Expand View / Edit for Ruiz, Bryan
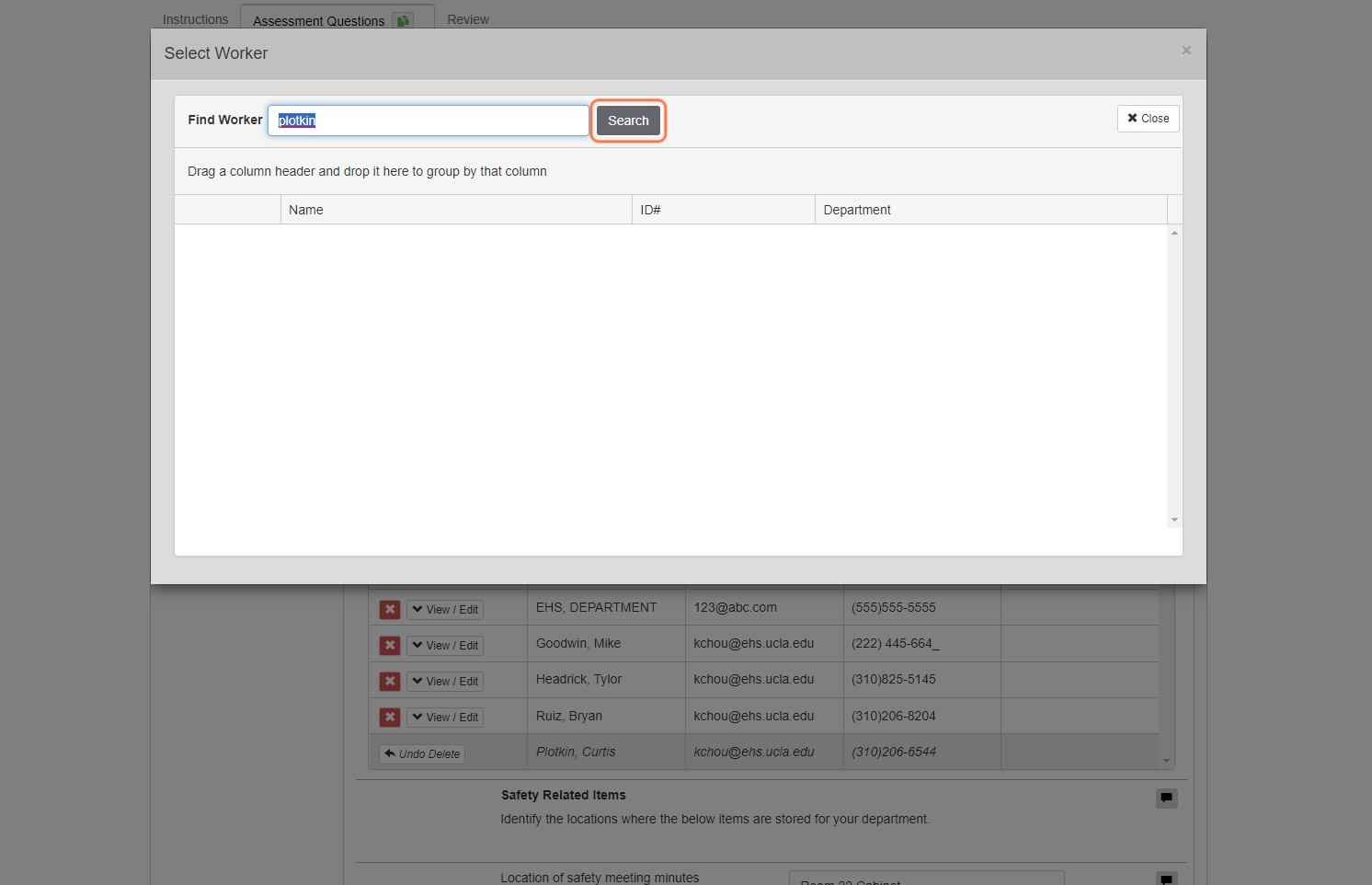 pos(445,717)
